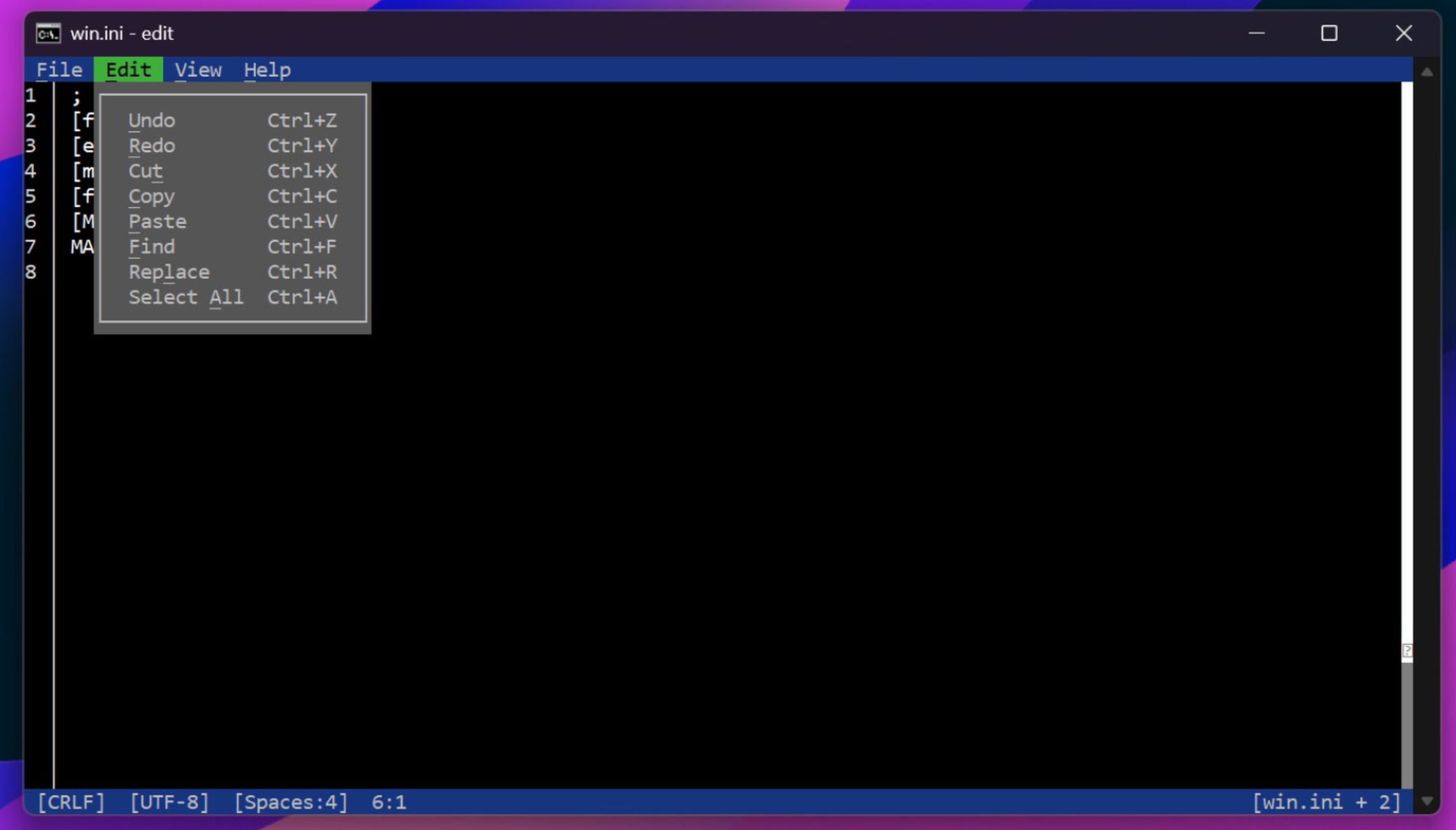Click the console icon in title bar
1456x830 pixels.
point(48,33)
